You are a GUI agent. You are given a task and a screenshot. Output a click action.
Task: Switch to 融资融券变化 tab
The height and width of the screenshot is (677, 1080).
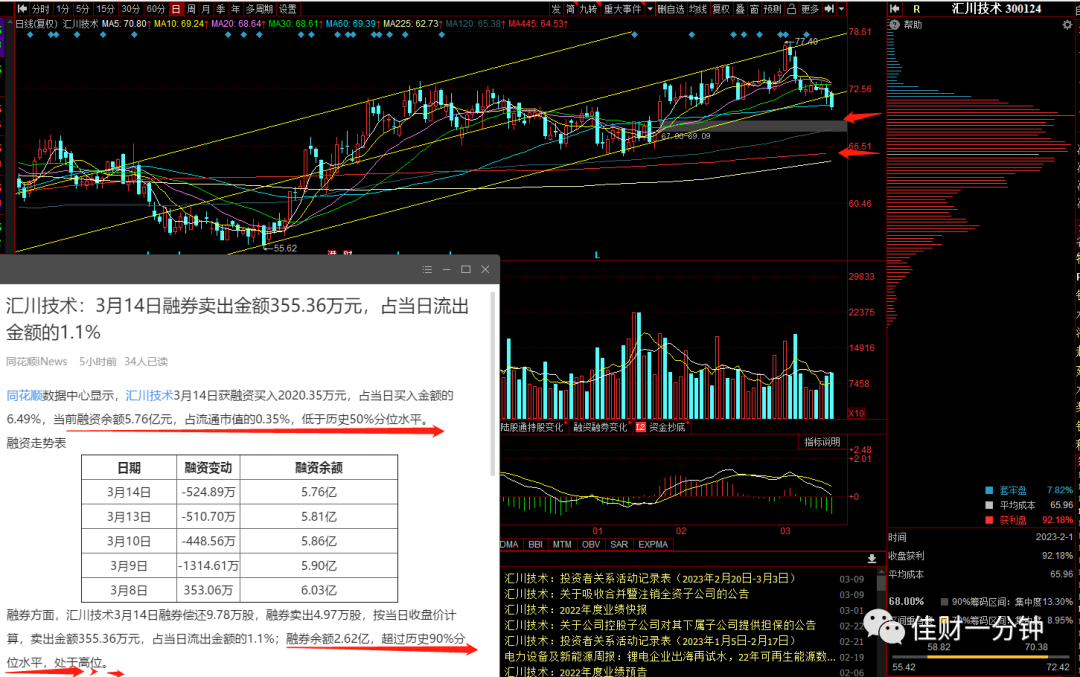coord(600,427)
